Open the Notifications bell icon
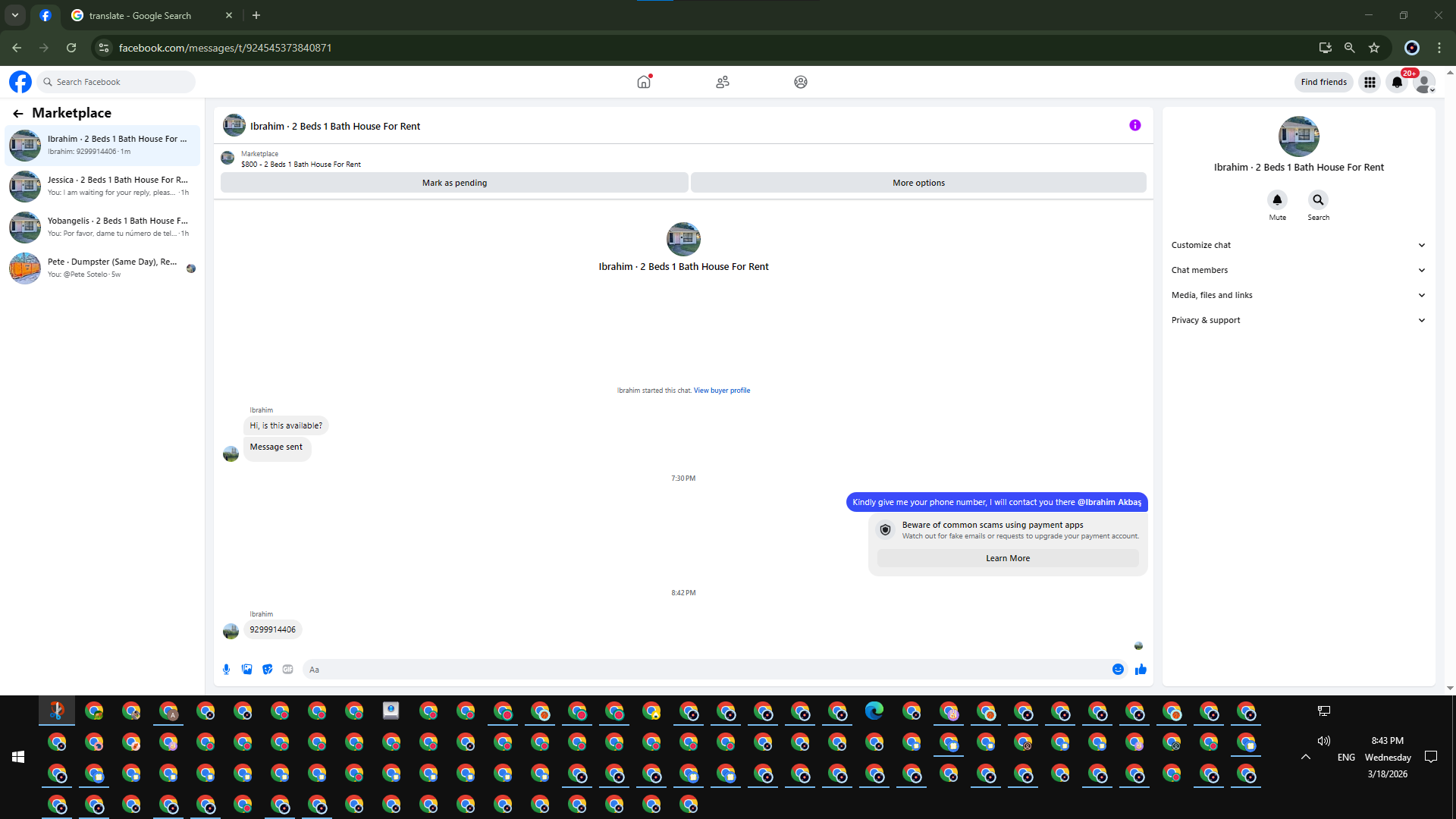Viewport: 1456px width, 819px height. 1397,82
